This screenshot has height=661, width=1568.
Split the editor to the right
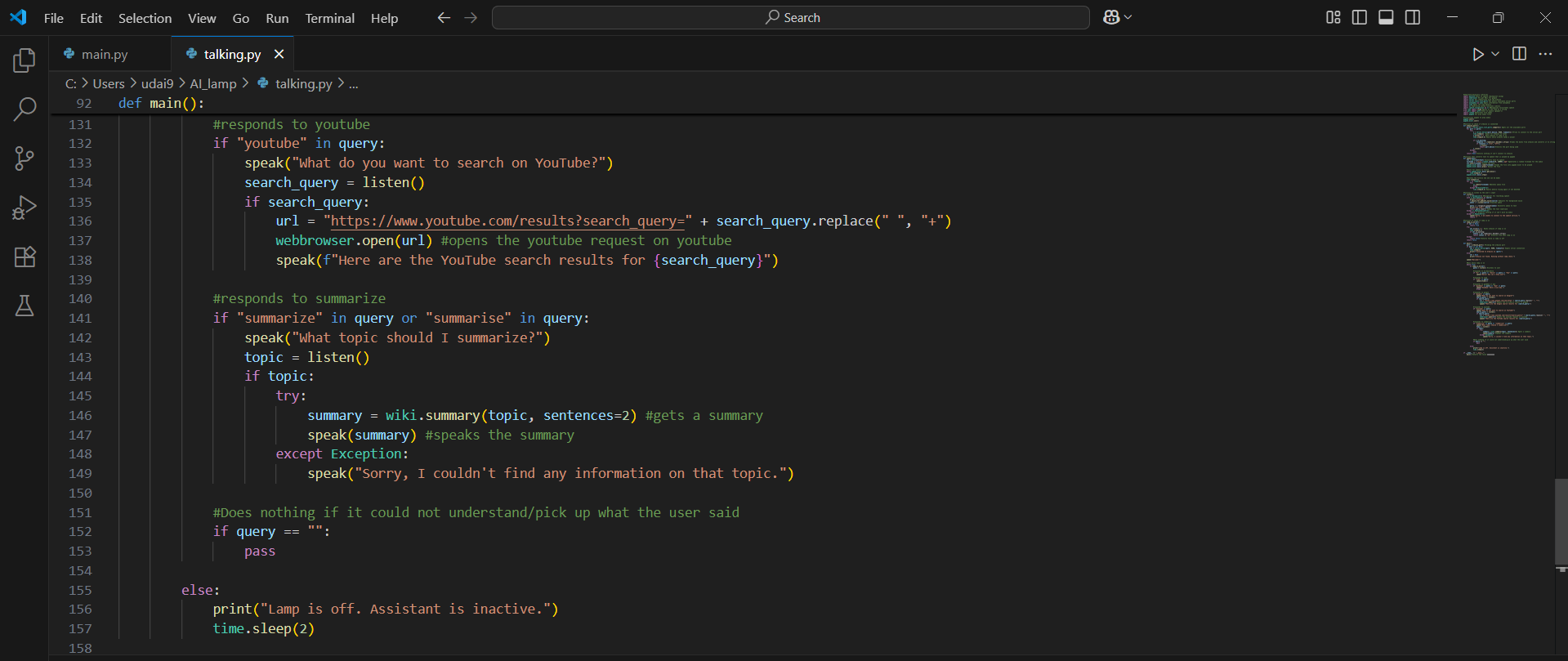point(1519,54)
